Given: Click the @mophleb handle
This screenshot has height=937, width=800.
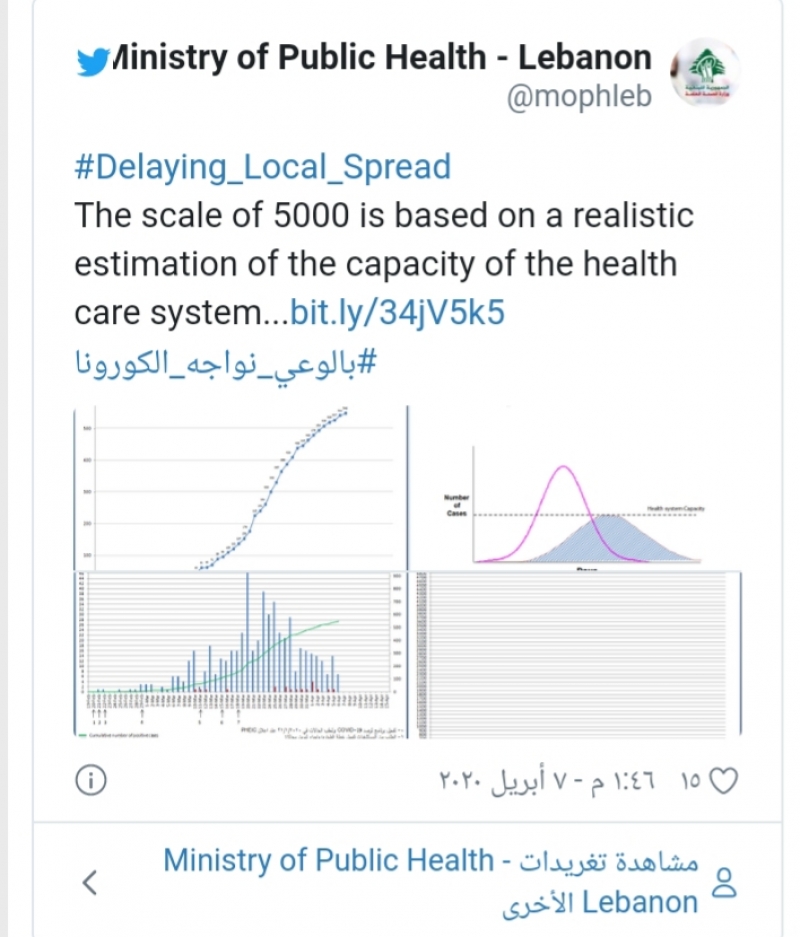Looking at the screenshot, I should [x=580, y=97].
